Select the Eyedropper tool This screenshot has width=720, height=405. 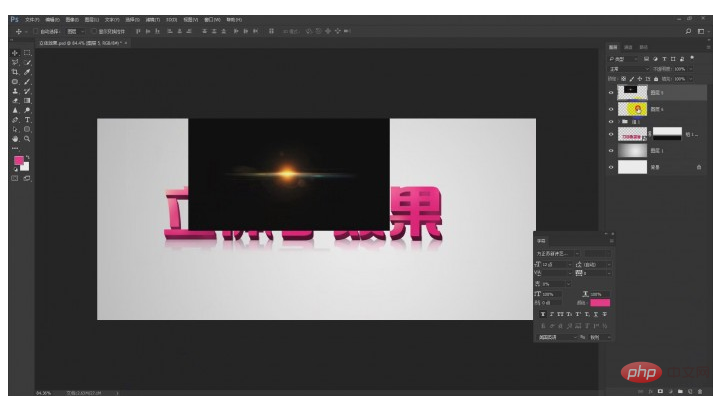coord(27,72)
